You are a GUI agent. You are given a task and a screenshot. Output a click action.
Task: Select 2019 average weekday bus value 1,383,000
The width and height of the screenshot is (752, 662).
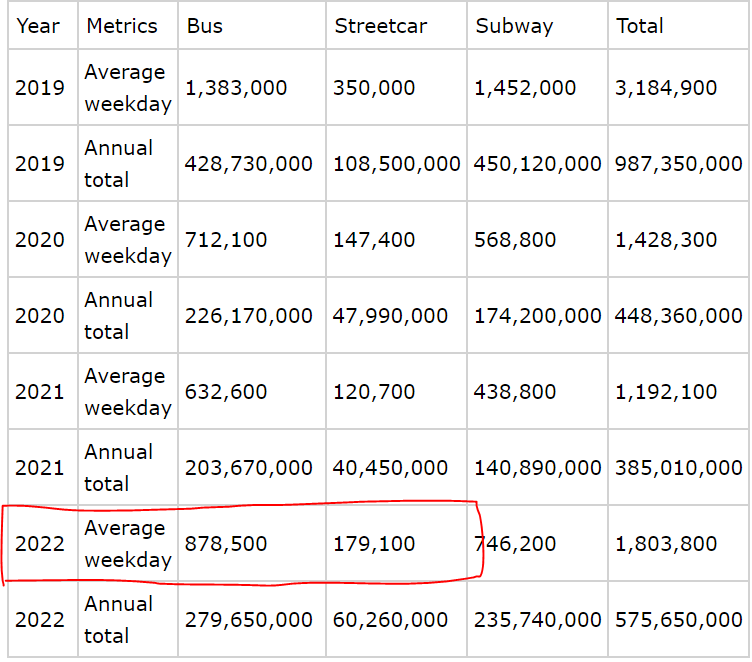point(236,88)
